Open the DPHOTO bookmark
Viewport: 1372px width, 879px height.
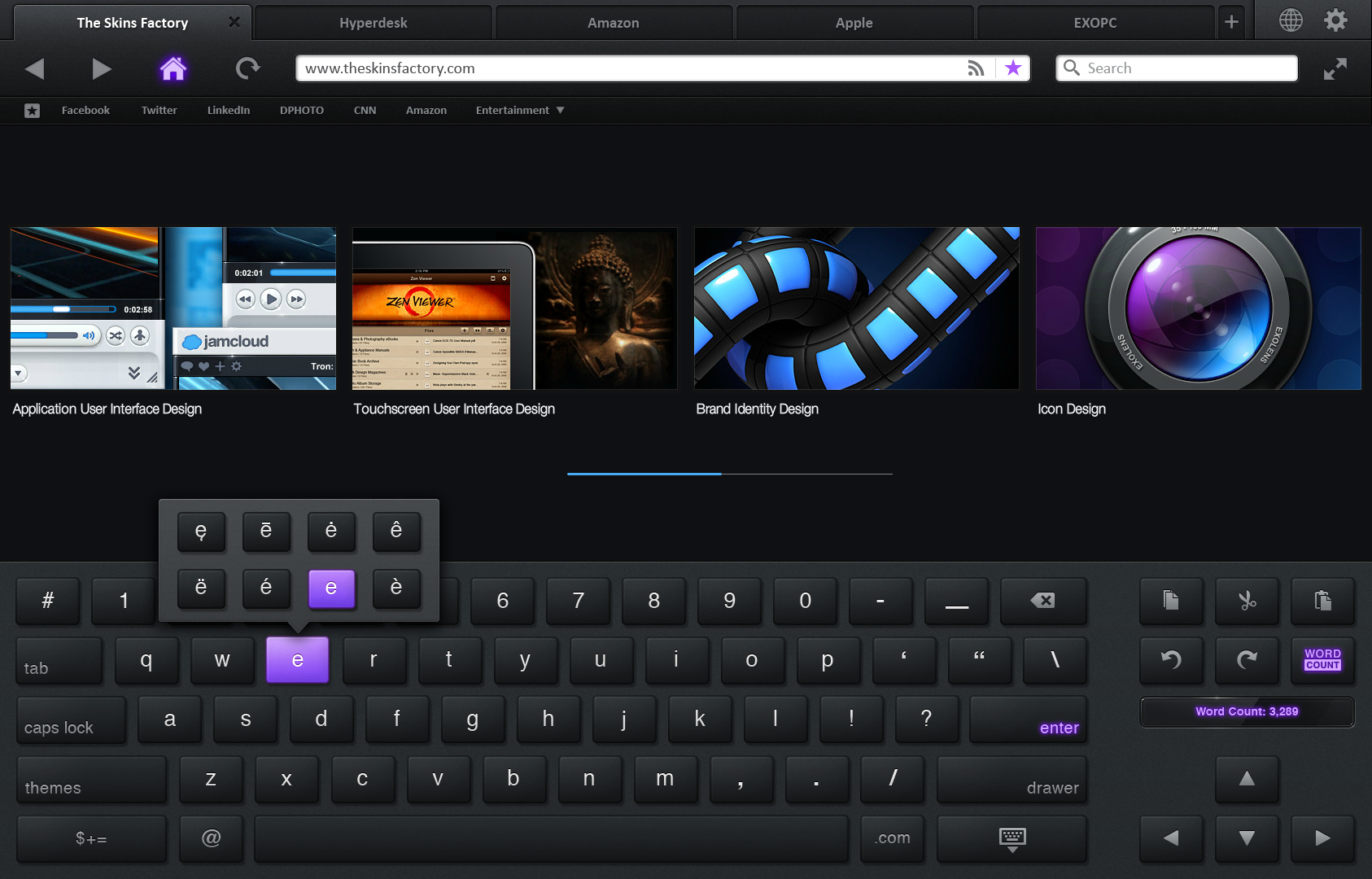pyautogui.click(x=302, y=111)
